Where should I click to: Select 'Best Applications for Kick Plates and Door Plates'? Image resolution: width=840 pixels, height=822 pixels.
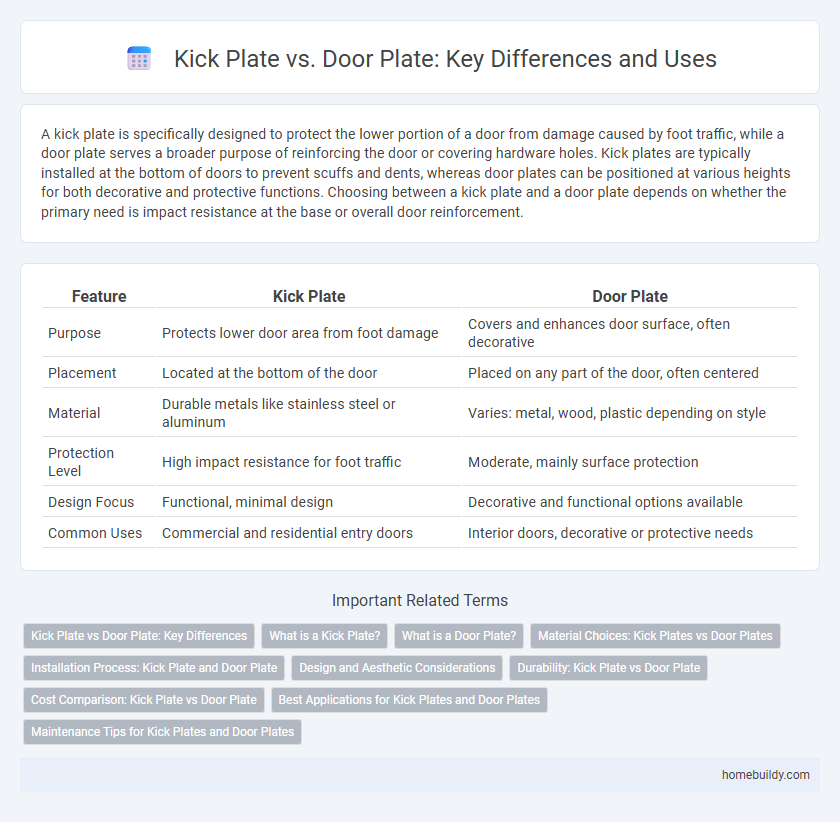(409, 700)
